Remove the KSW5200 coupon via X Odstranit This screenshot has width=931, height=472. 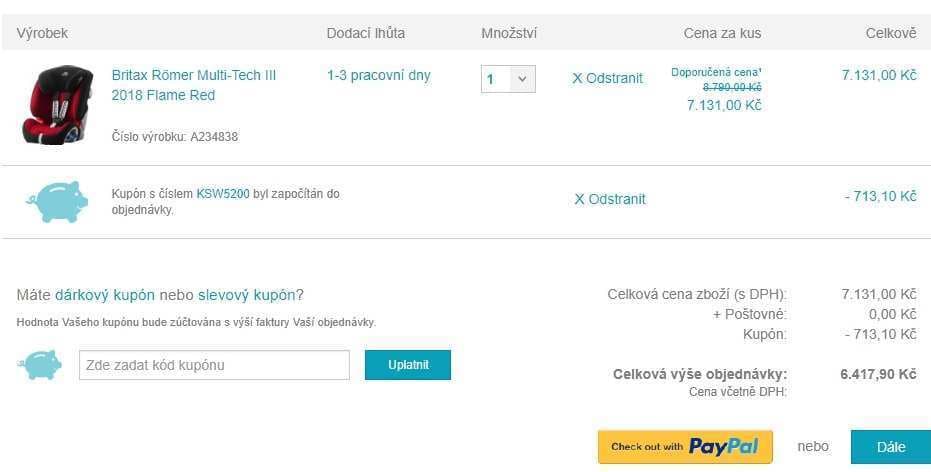pos(610,199)
